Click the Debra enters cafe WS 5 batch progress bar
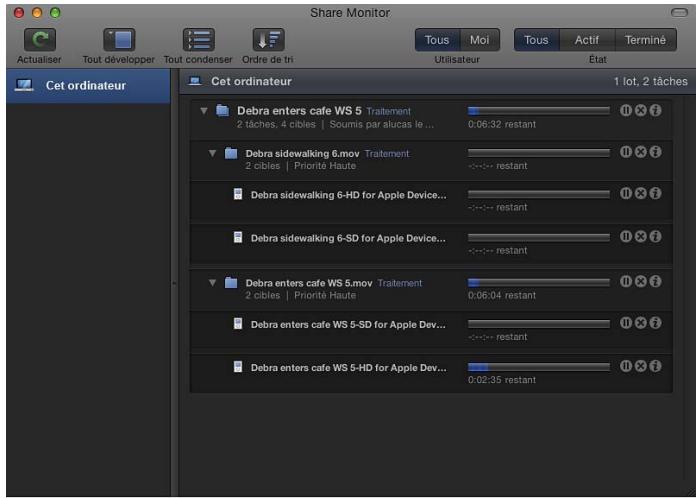Image resolution: width=696 pixels, height=498 pixels. click(538, 111)
